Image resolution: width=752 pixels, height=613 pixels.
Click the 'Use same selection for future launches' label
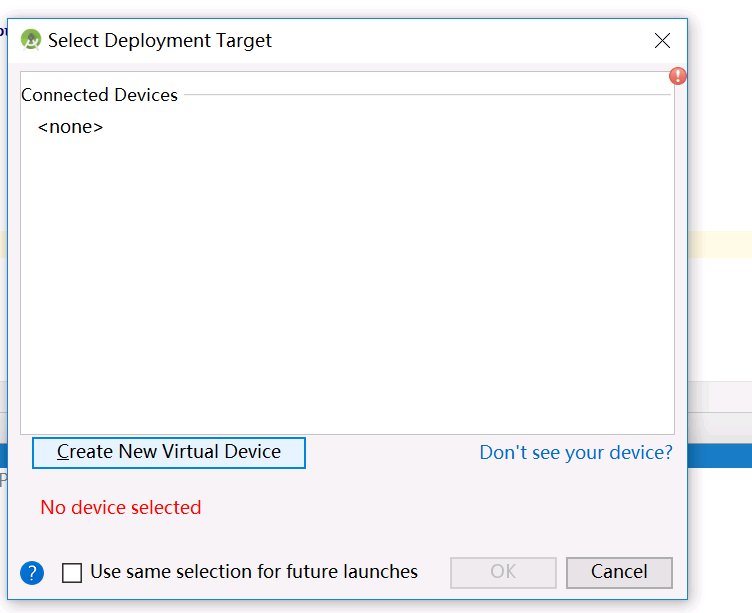point(254,572)
